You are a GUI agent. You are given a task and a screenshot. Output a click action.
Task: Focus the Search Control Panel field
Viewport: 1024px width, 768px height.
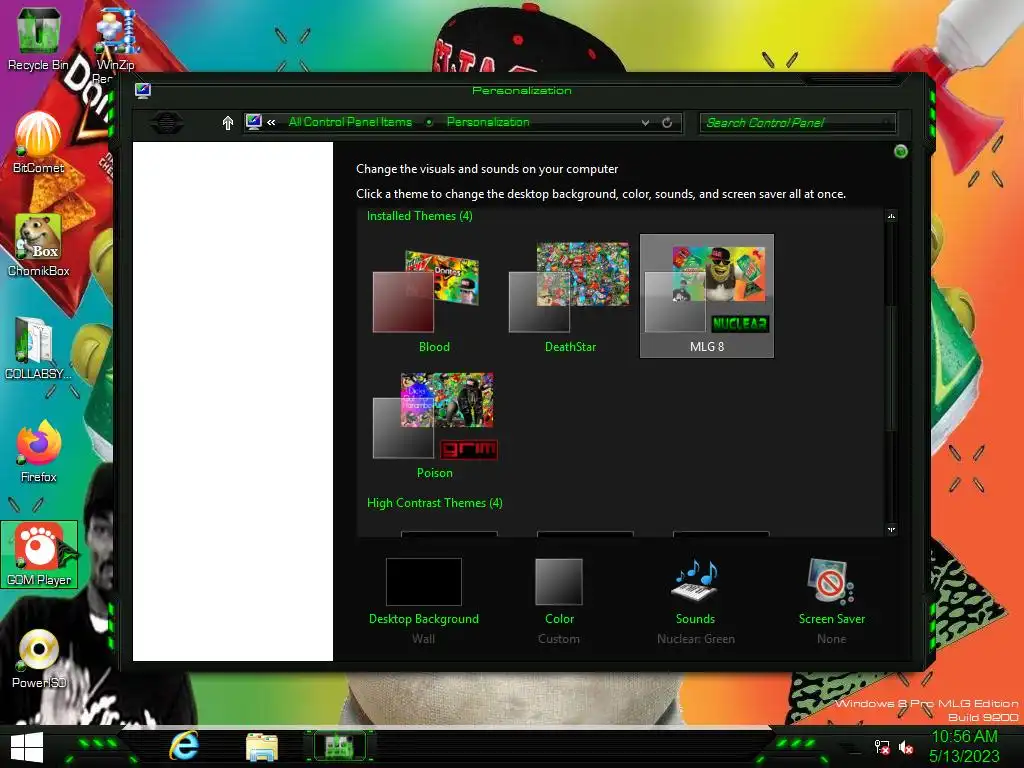click(797, 123)
